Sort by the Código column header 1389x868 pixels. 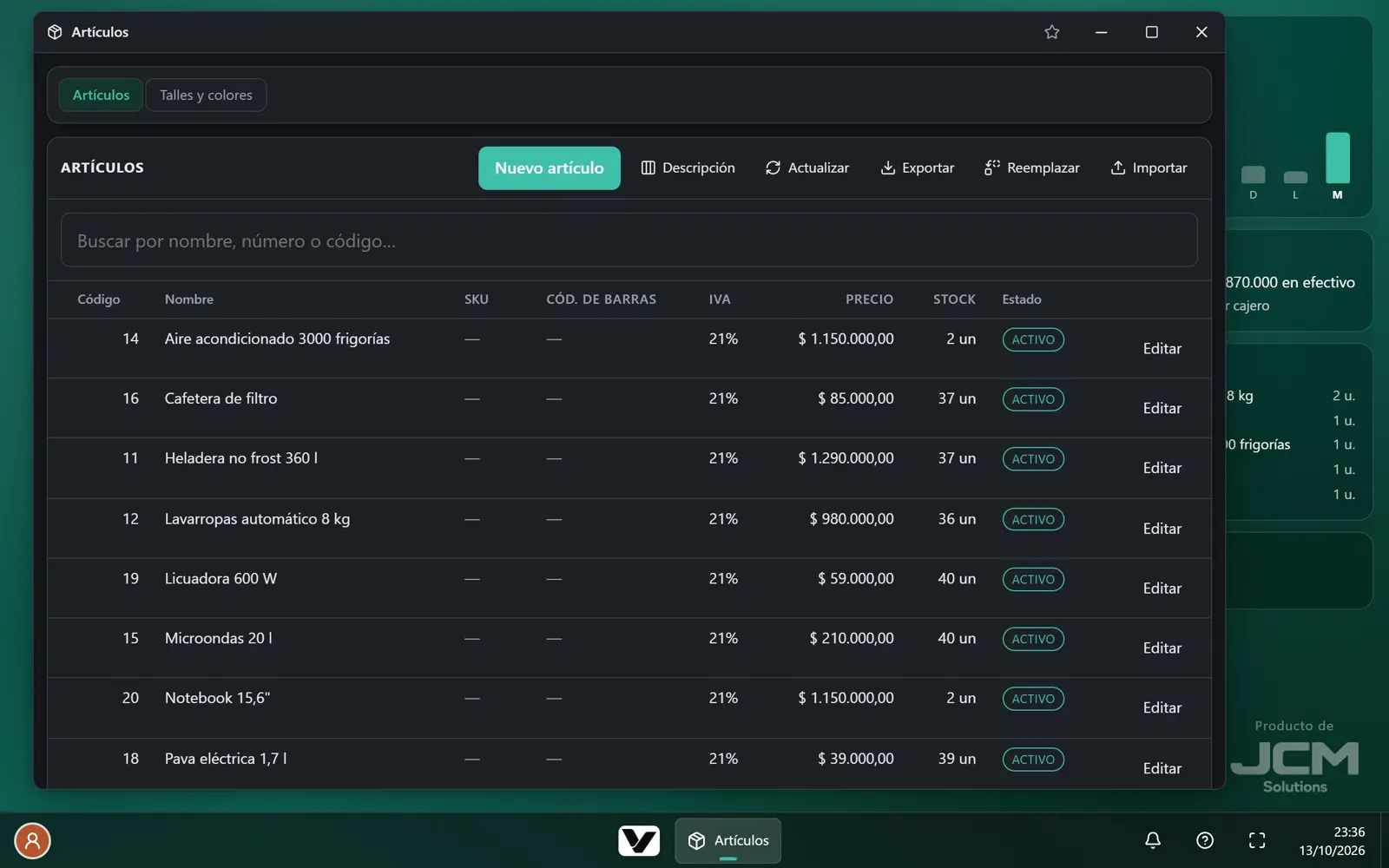tap(99, 299)
